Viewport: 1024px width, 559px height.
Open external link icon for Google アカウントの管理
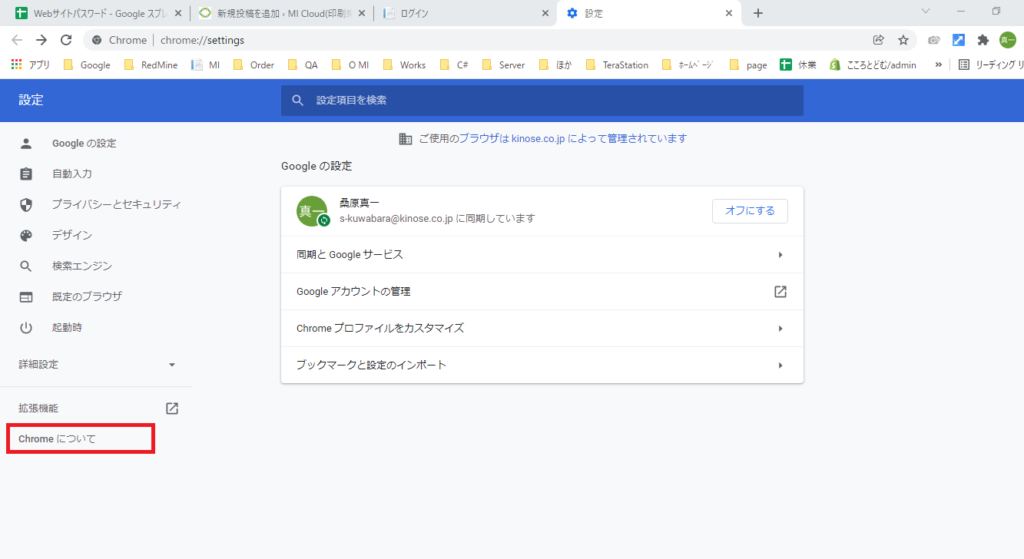[780, 291]
